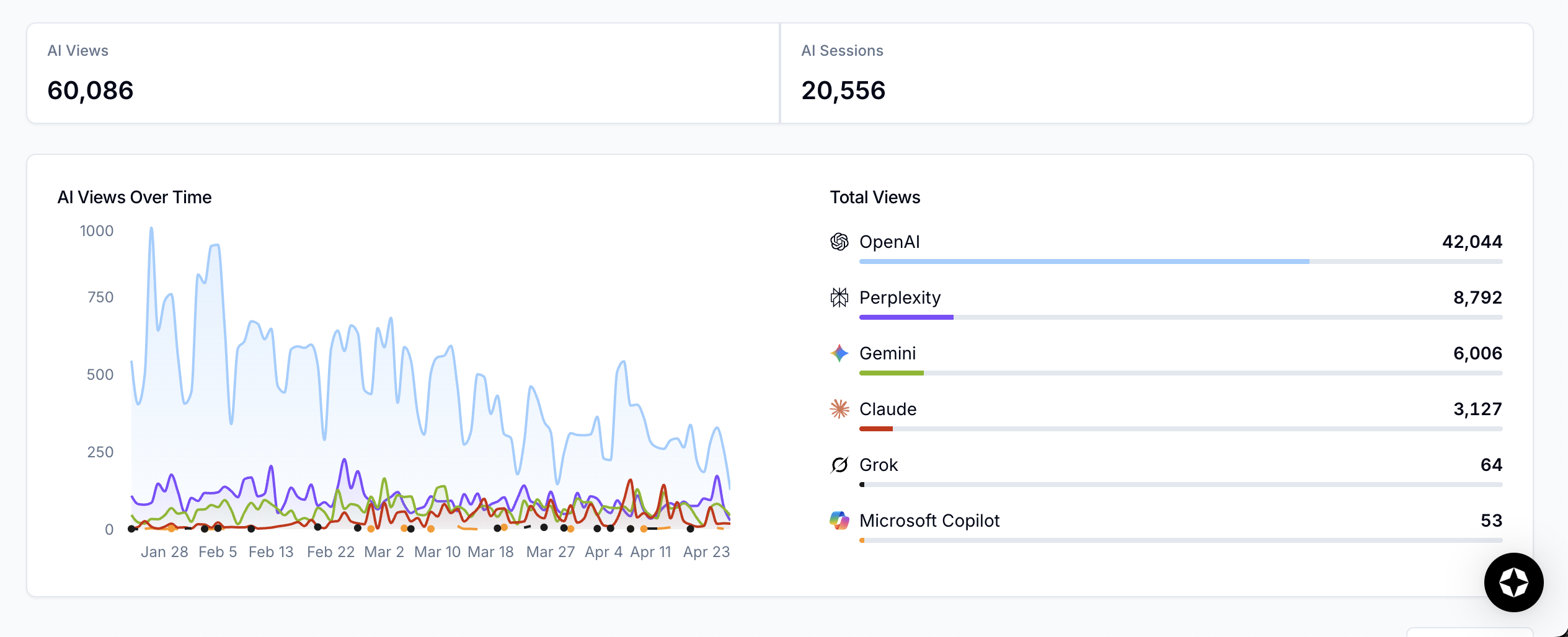The image size is (1568, 637).
Task: Open the floating black assistant button
Action: coord(1513,582)
